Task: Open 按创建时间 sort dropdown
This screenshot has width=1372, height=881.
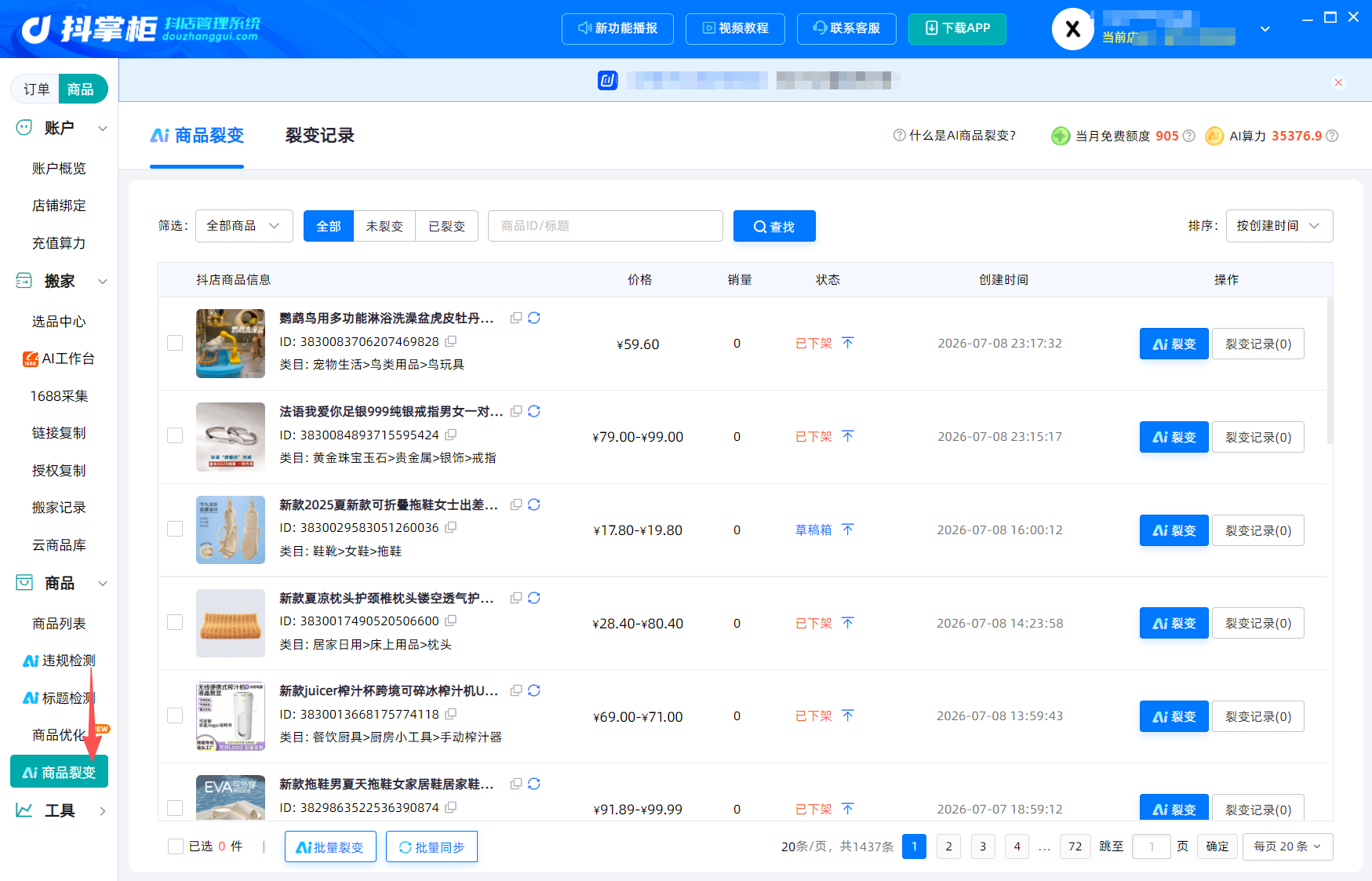Action: [x=1279, y=226]
